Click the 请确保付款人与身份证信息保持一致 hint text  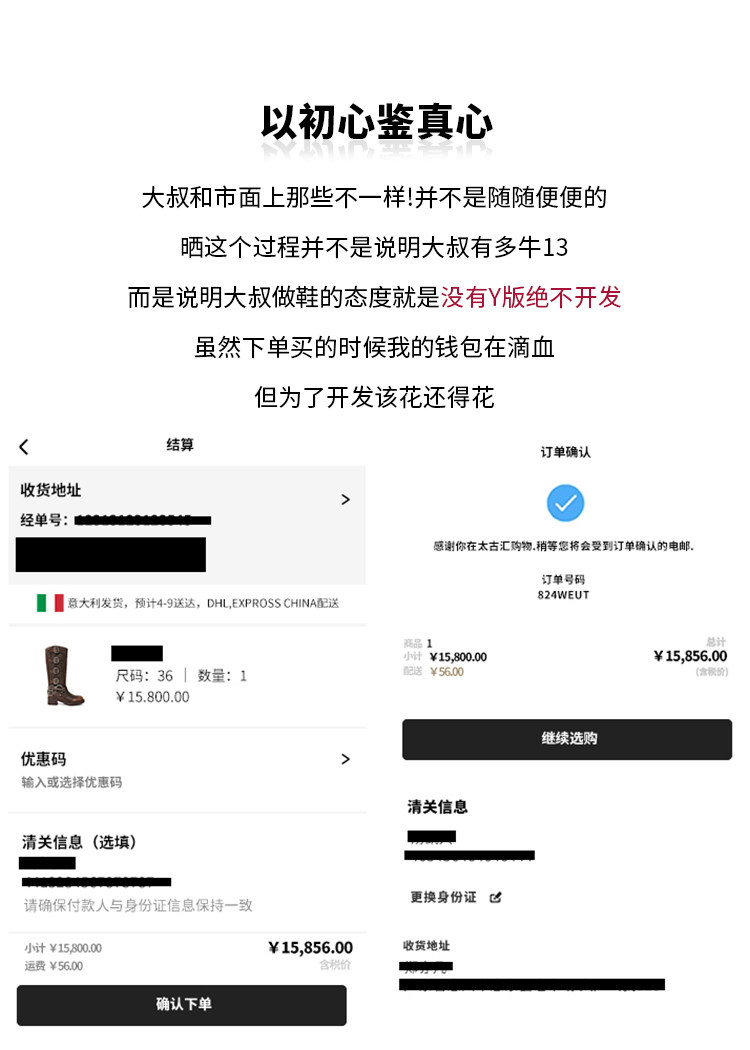click(x=138, y=905)
